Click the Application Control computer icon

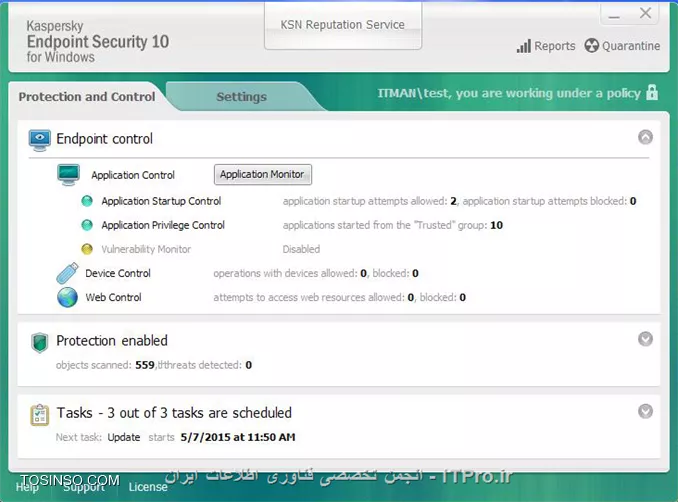pyautogui.click(x=68, y=175)
